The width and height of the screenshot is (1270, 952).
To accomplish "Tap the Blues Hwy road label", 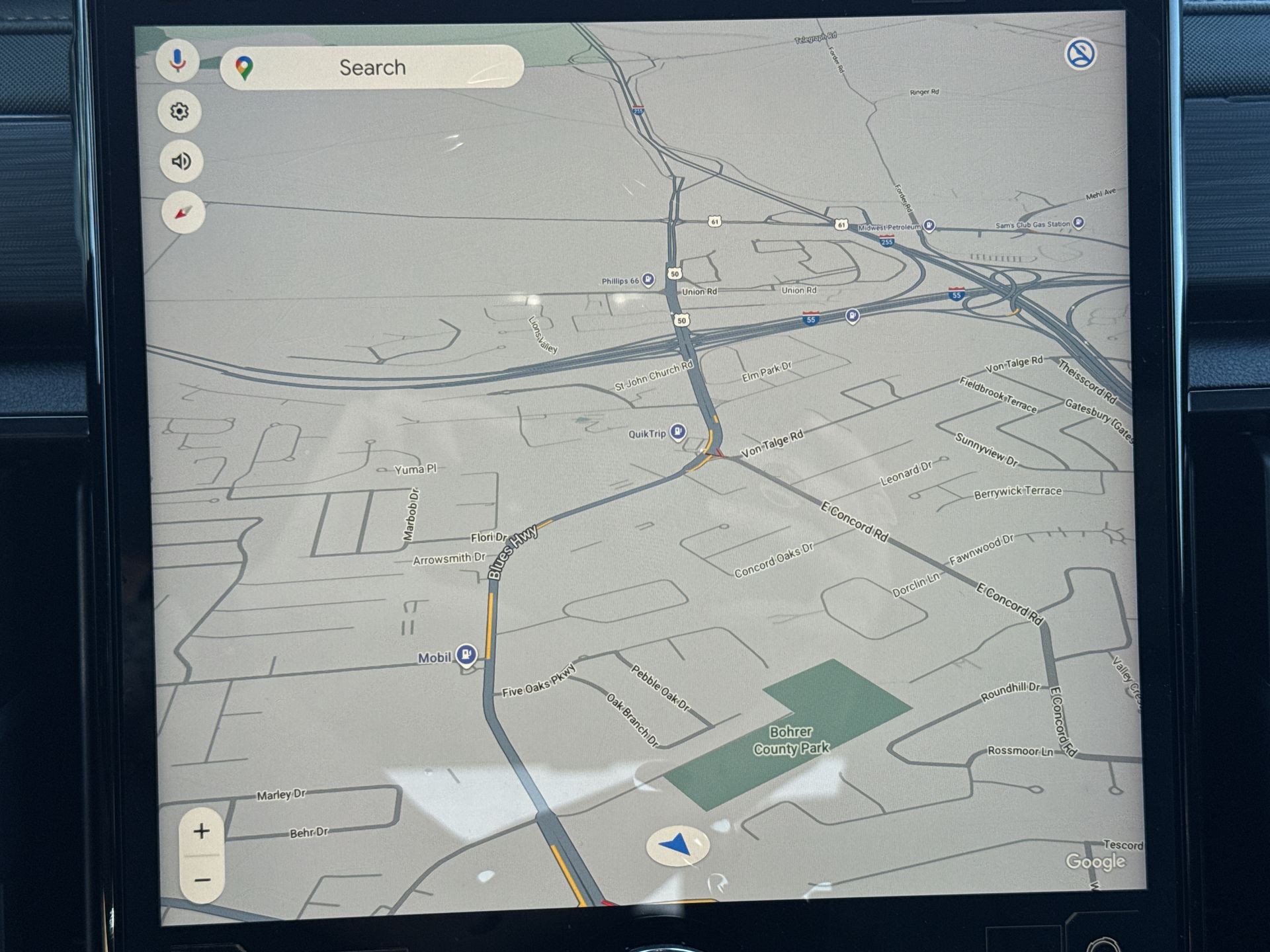I will coord(513,553).
